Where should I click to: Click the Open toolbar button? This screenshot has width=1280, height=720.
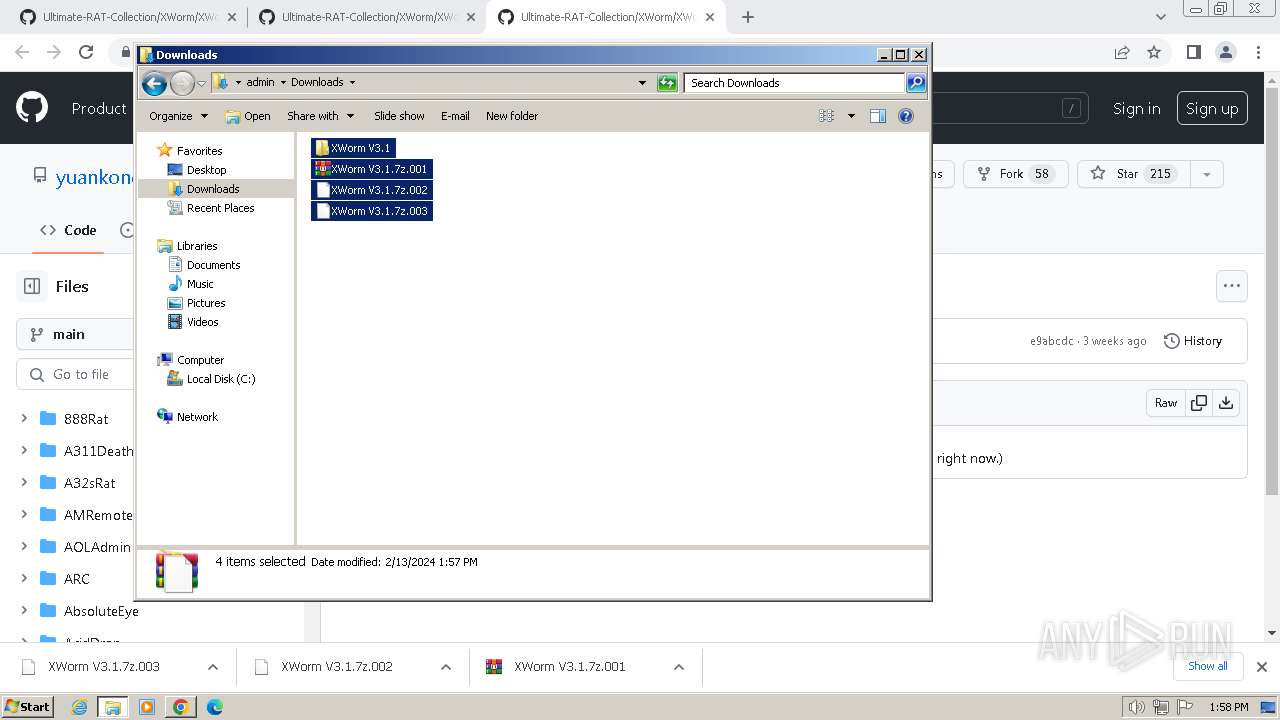coord(248,116)
